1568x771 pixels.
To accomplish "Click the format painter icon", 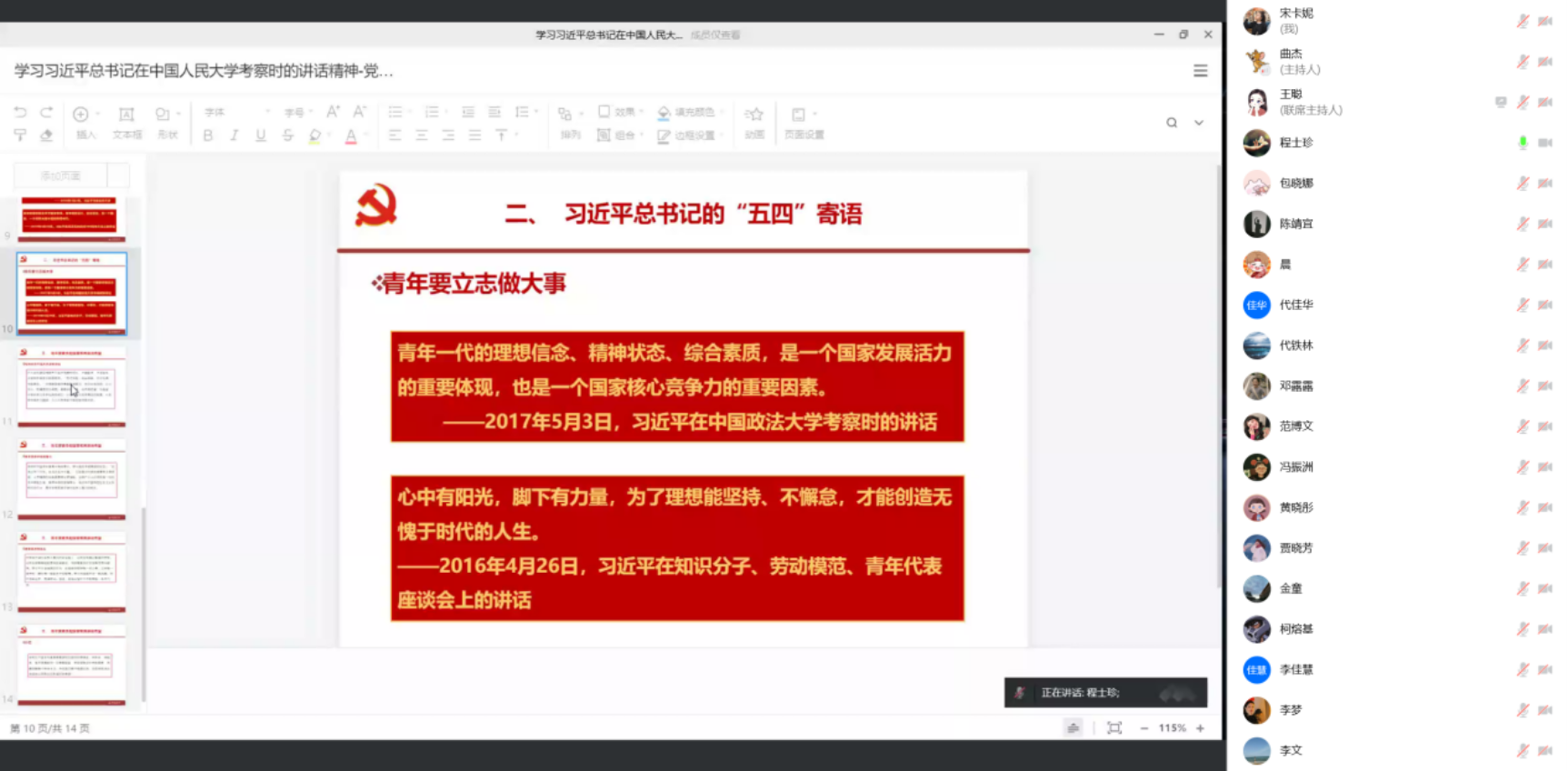I will tap(20, 135).
